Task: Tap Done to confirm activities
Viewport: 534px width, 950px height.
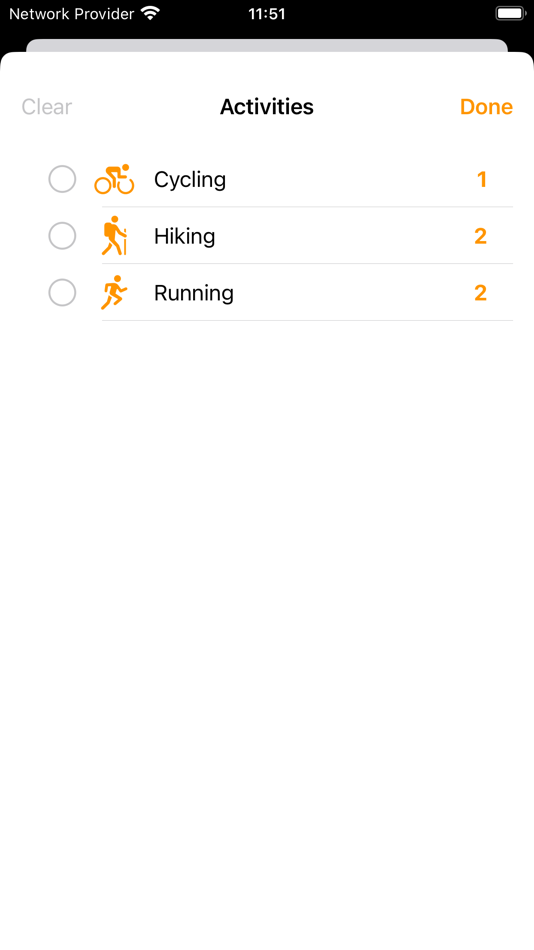Action: (x=486, y=107)
